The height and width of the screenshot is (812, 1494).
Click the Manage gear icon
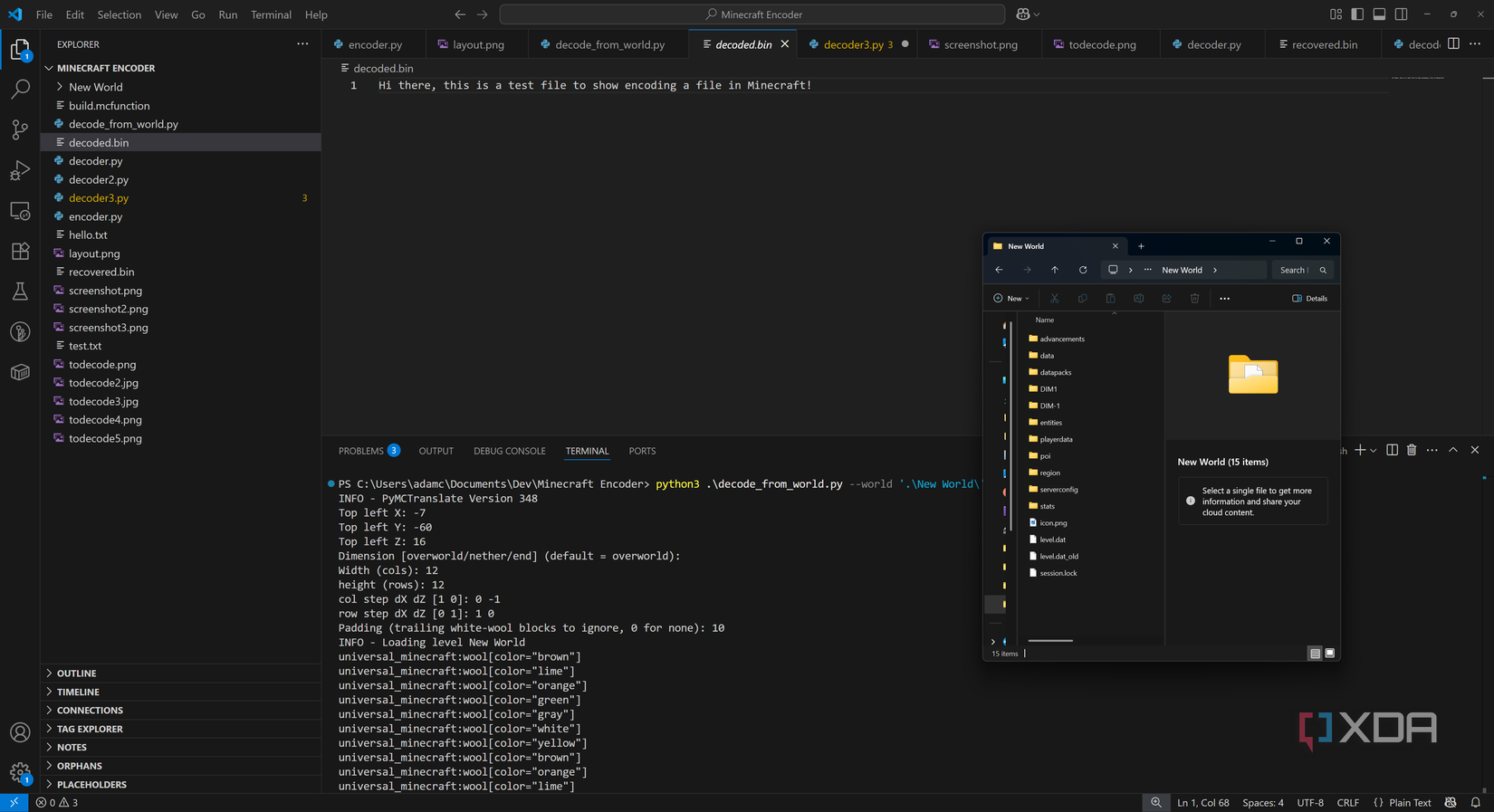20,772
